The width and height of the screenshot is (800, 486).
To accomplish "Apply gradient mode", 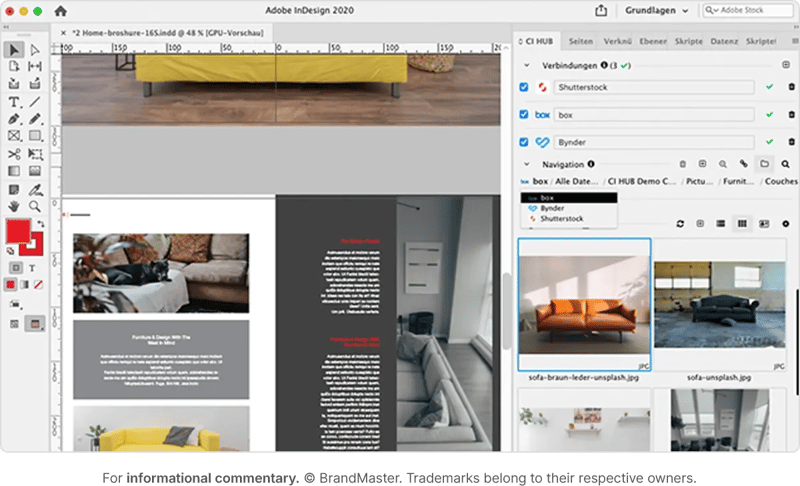I will 24,285.
